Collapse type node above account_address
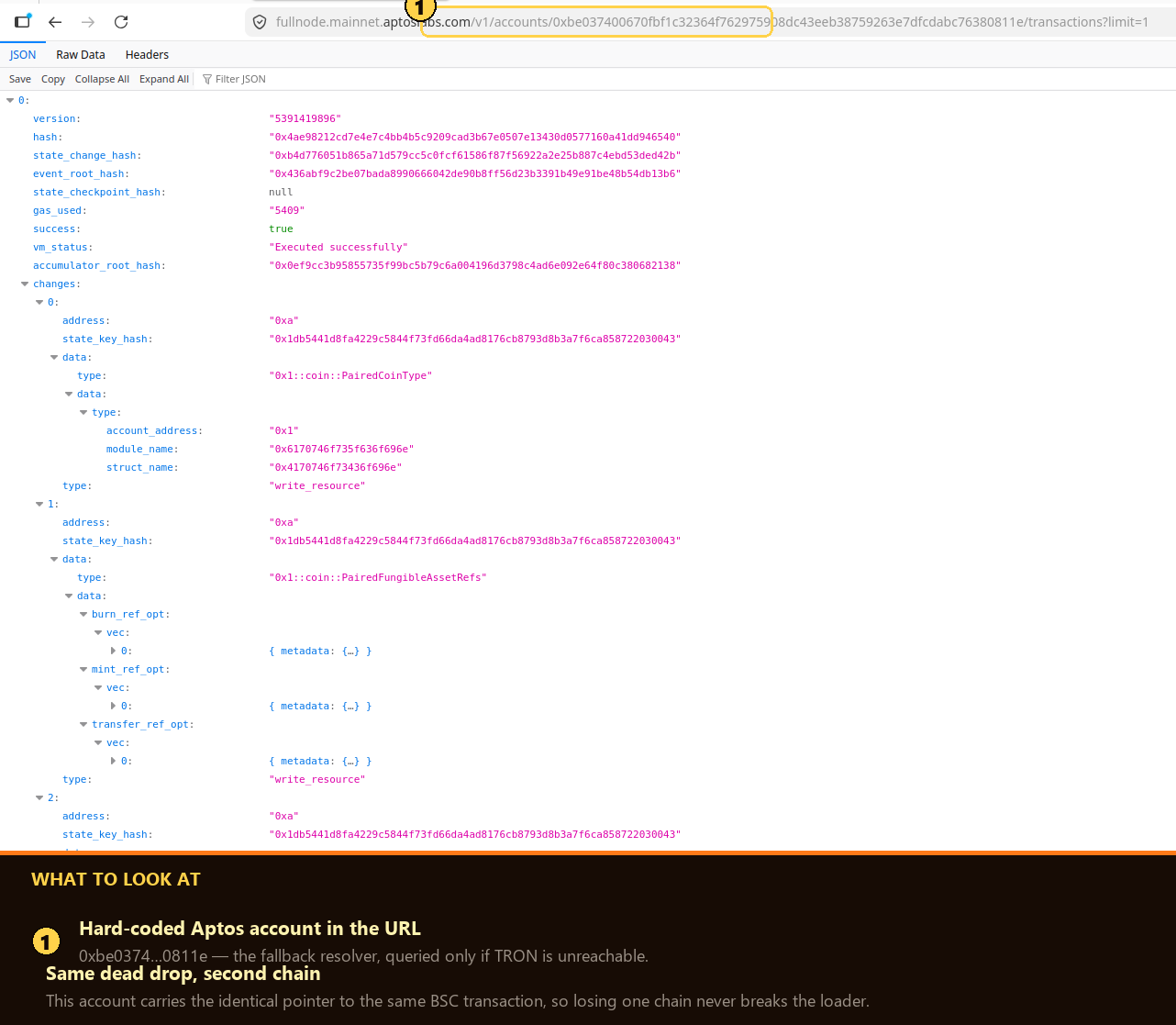The image size is (1176, 1025). coord(83,412)
